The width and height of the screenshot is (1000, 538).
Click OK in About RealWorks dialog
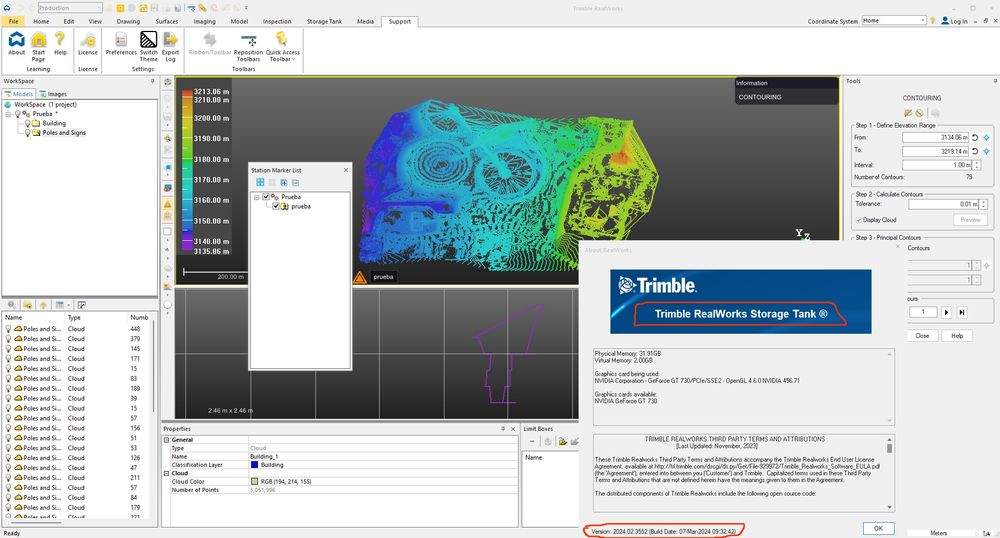878,528
